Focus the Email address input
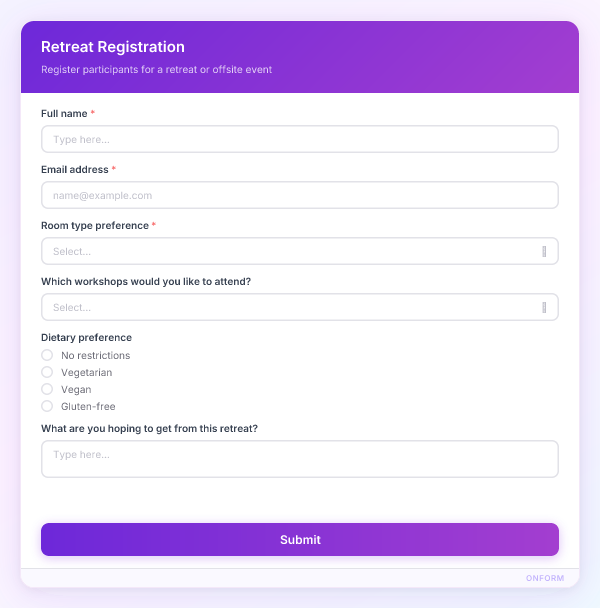600x608 pixels. (299, 195)
